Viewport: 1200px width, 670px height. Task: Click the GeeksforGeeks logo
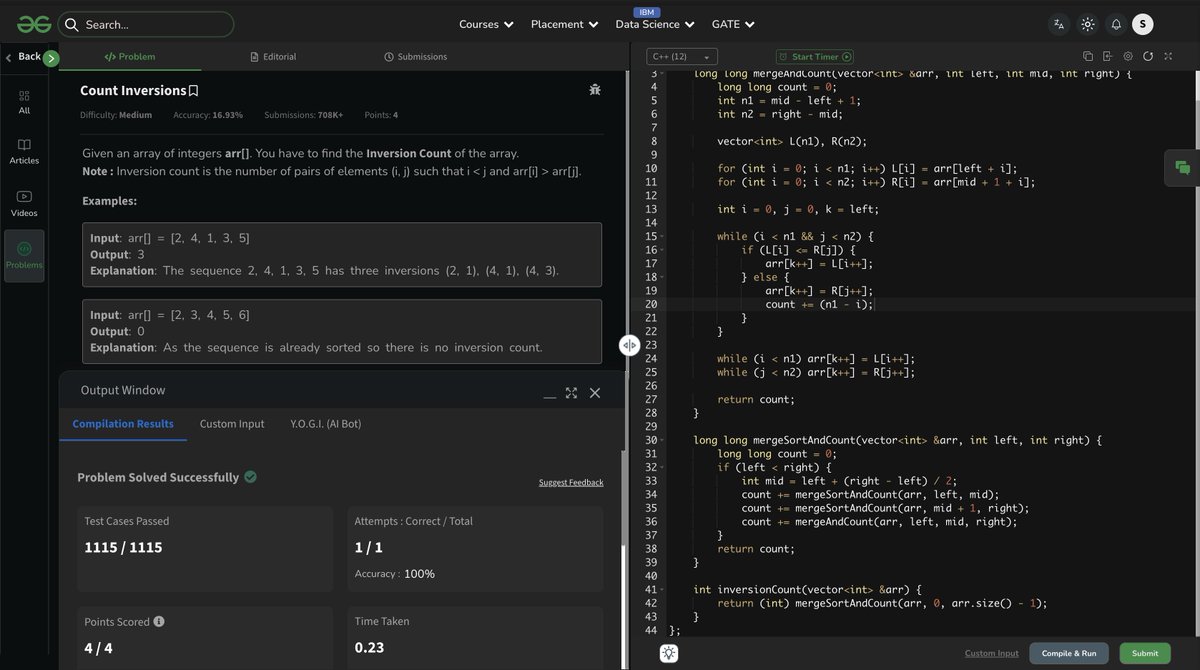(32, 24)
